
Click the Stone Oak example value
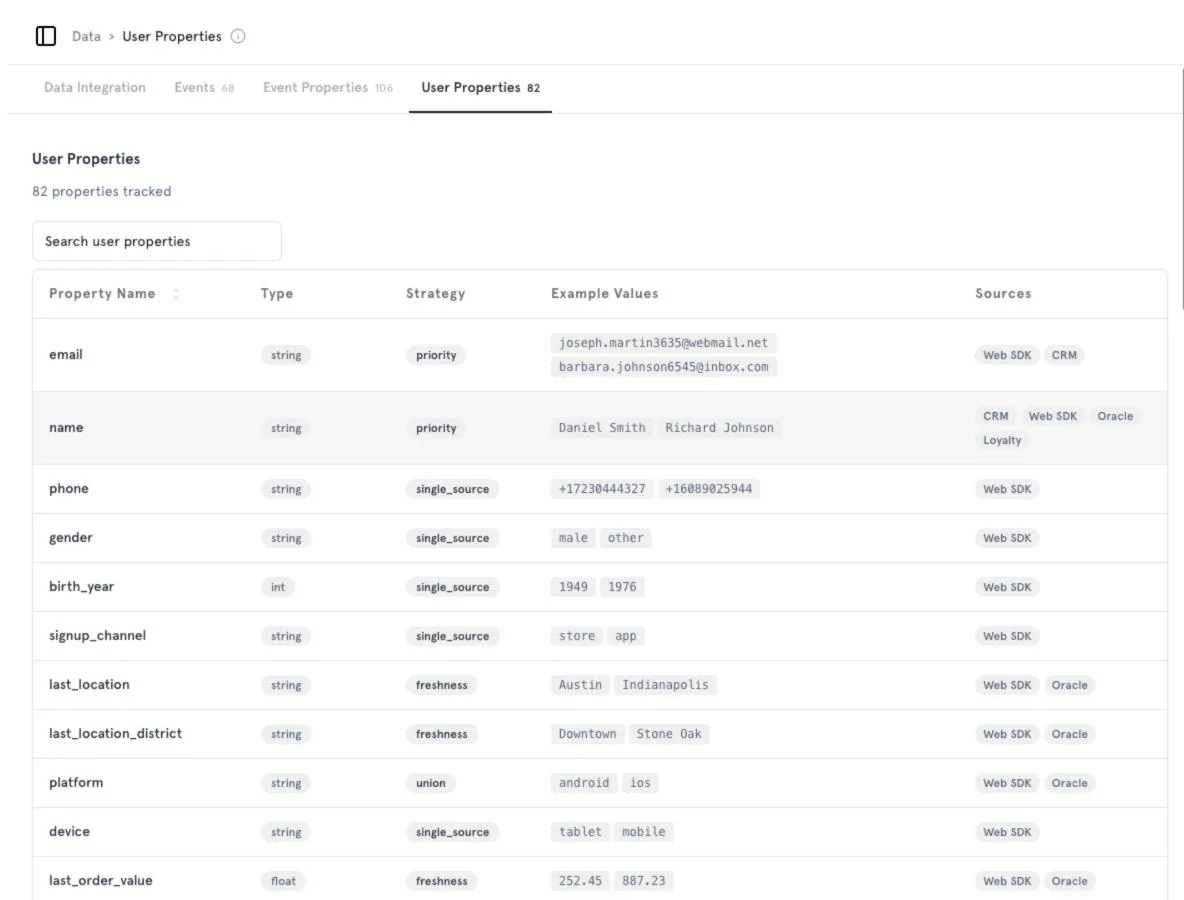669,734
